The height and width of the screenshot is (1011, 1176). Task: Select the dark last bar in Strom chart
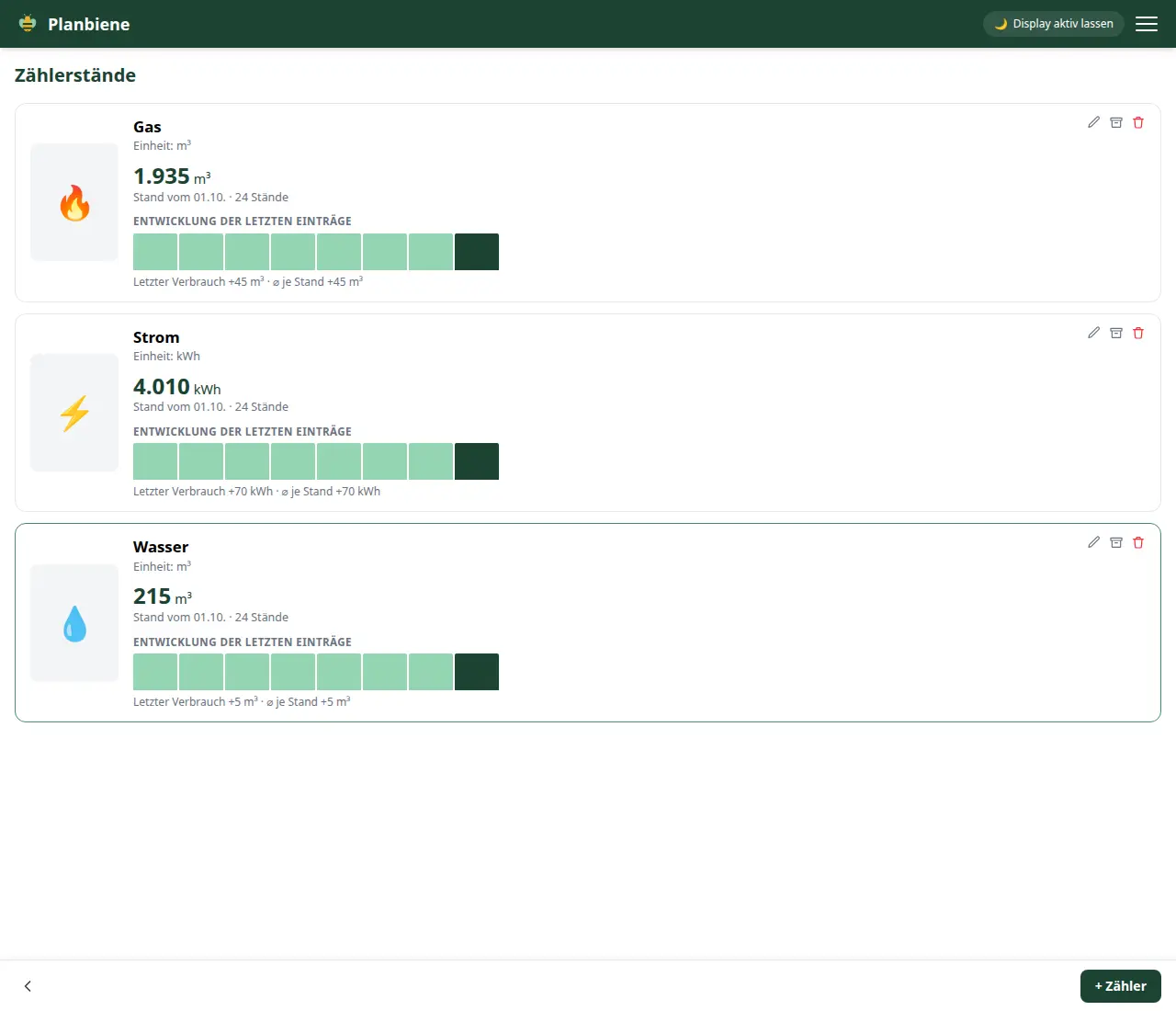(477, 461)
